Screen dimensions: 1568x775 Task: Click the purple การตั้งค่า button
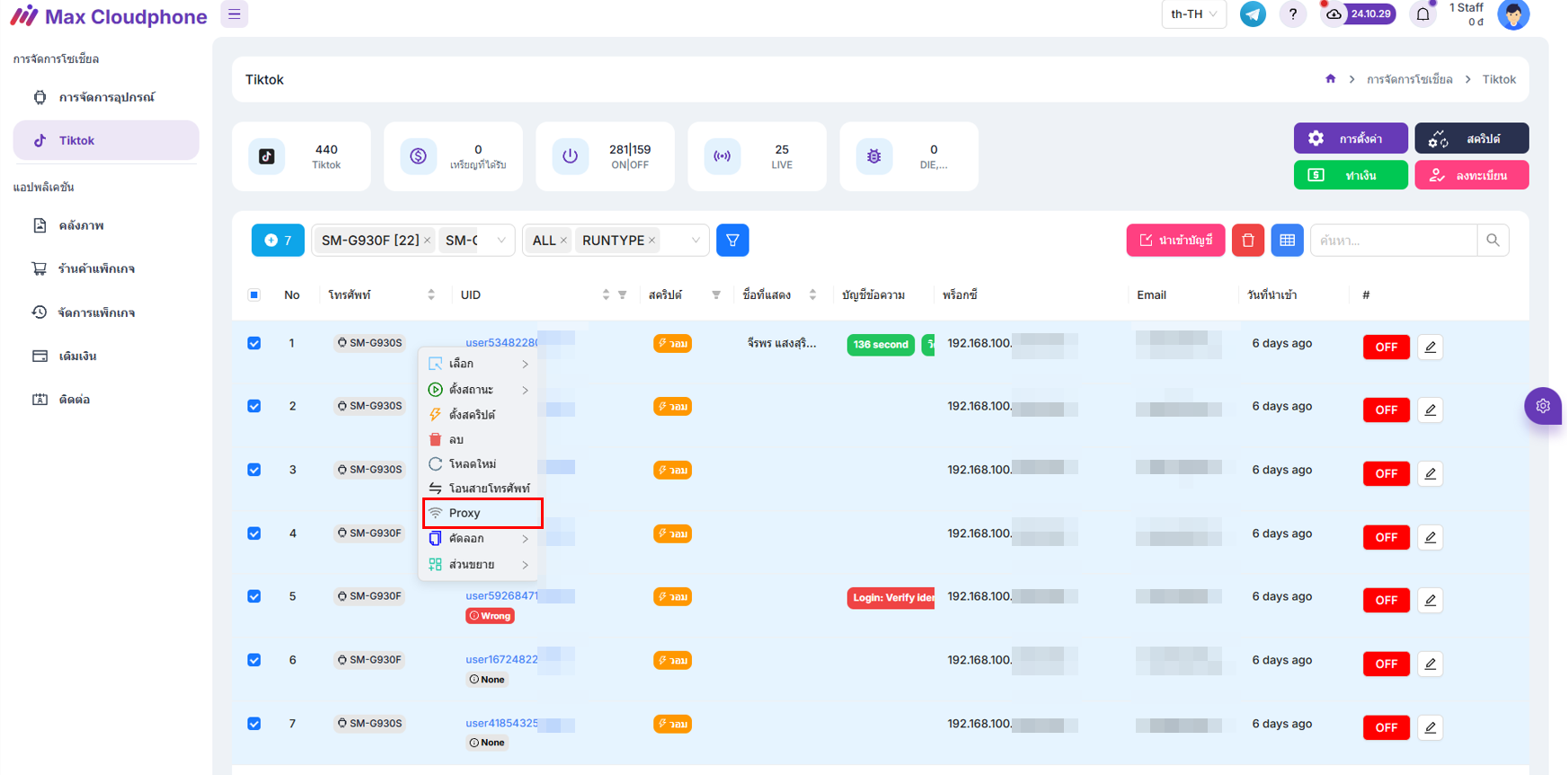click(1351, 138)
